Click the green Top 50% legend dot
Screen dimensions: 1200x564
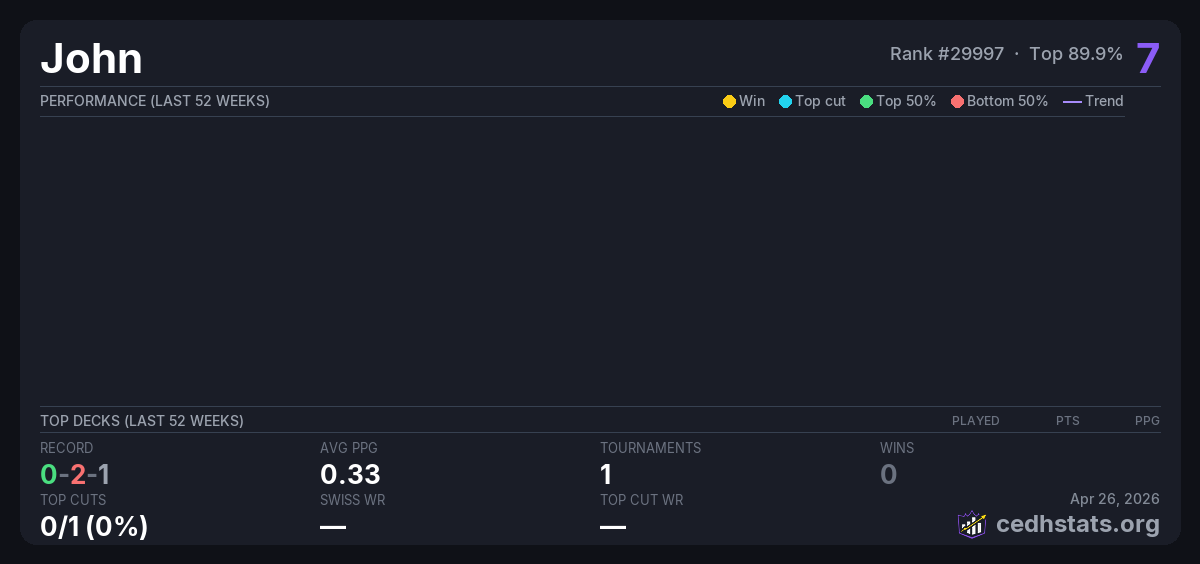[x=866, y=101]
